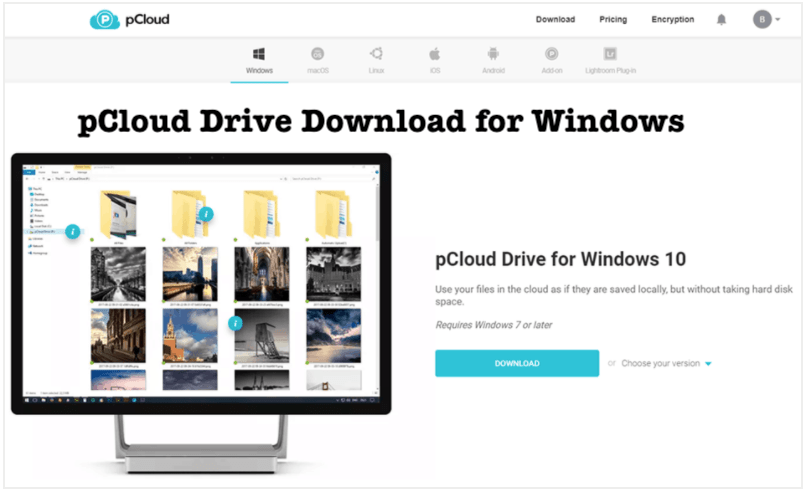Switch to the iOS tab

point(435,61)
